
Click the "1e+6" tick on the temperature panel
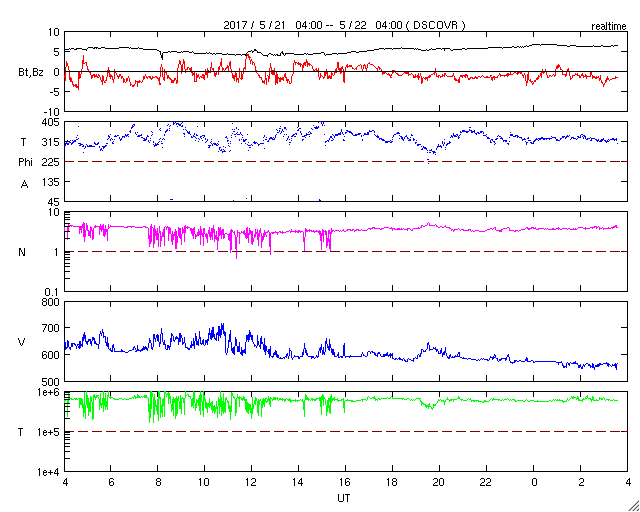click(48, 392)
